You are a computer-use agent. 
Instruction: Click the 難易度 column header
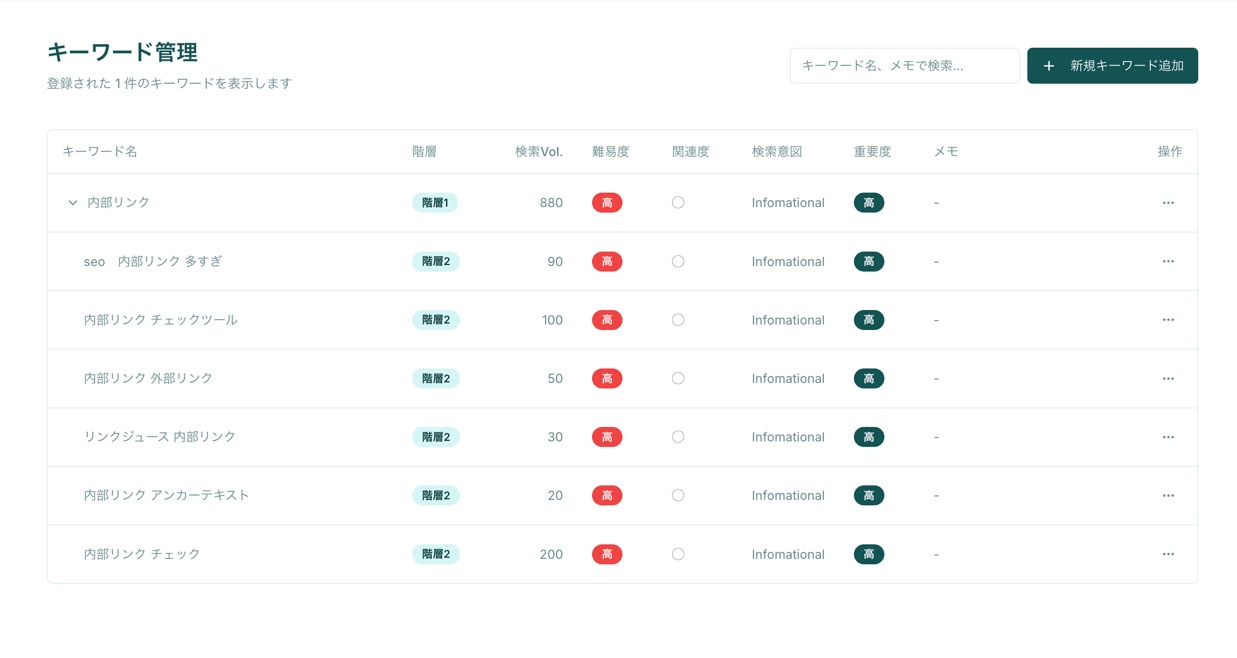[x=610, y=152]
